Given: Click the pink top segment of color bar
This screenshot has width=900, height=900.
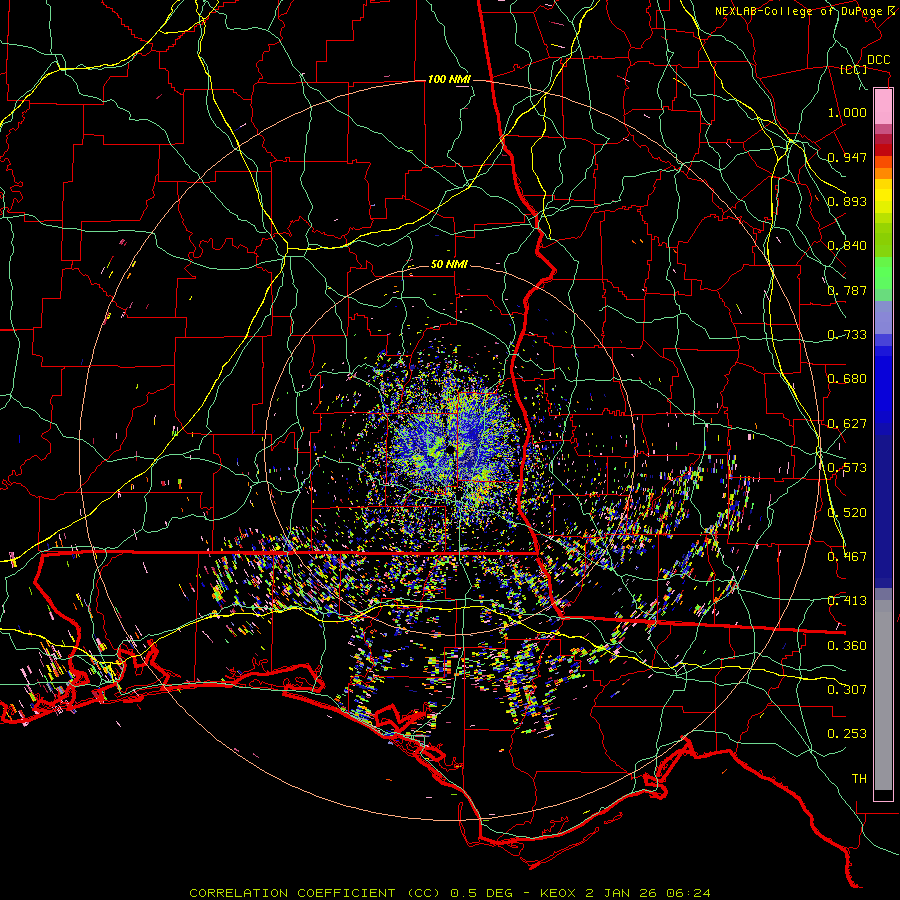Looking at the screenshot, I should pos(883,106).
